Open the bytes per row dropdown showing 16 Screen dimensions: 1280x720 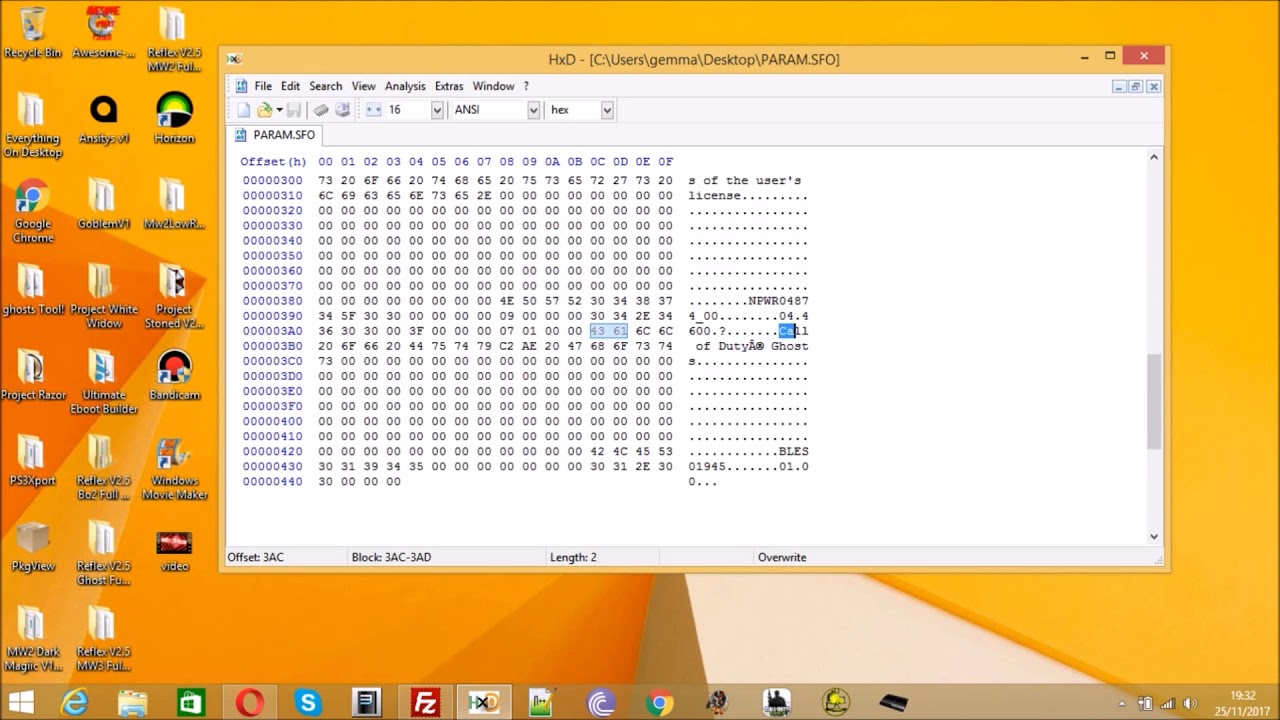point(437,110)
